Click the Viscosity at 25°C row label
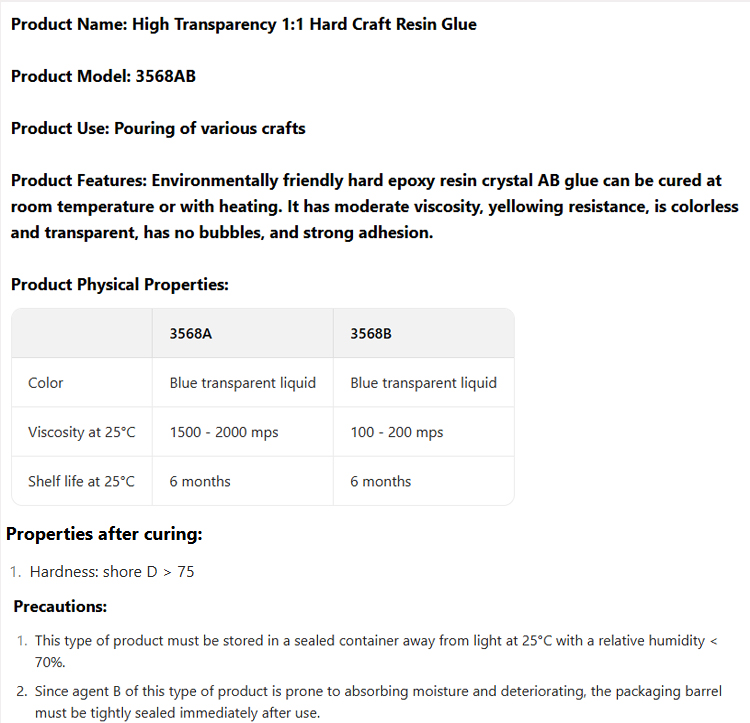750x723 pixels. pos(82,432)
